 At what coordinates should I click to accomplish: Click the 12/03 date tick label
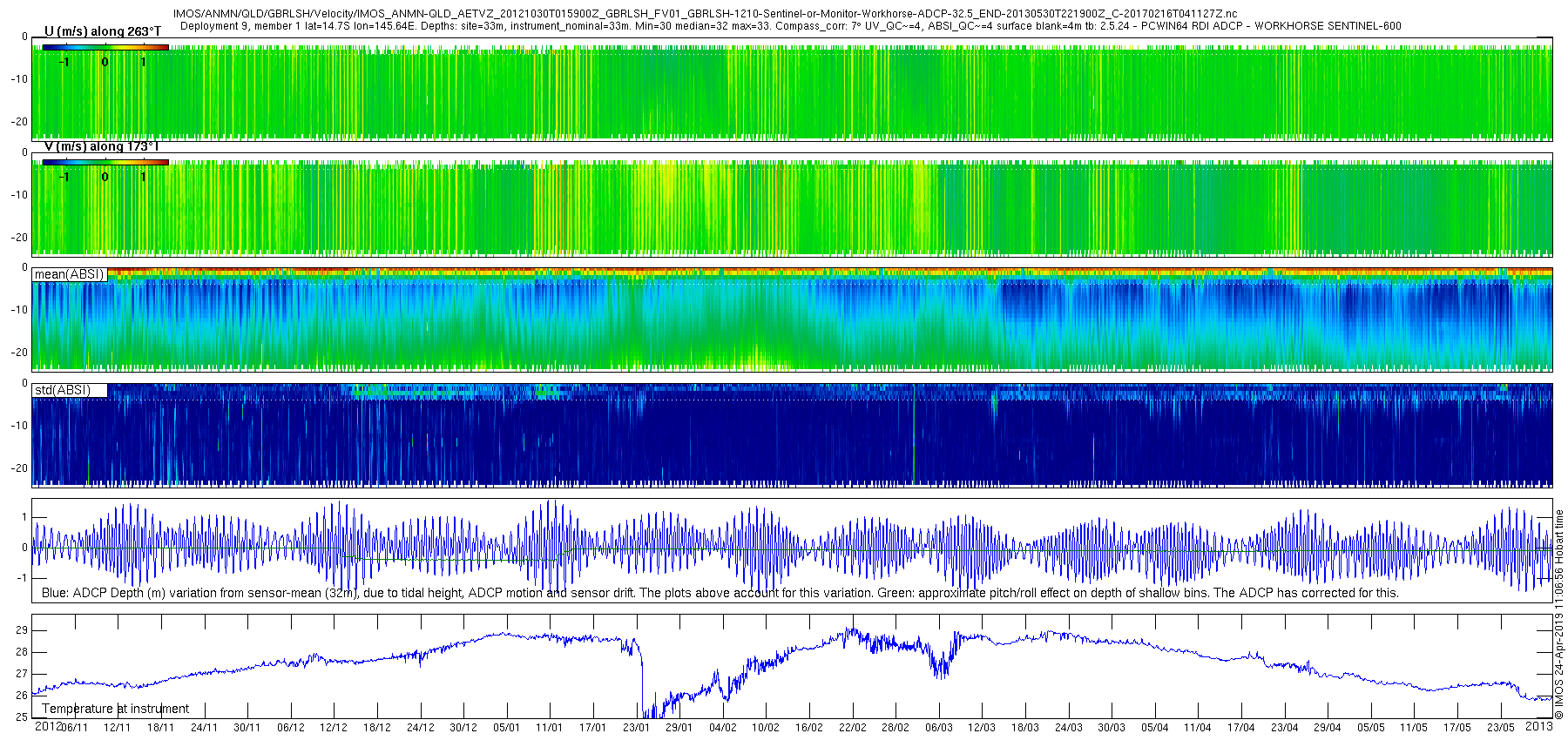tap(982, 728)
